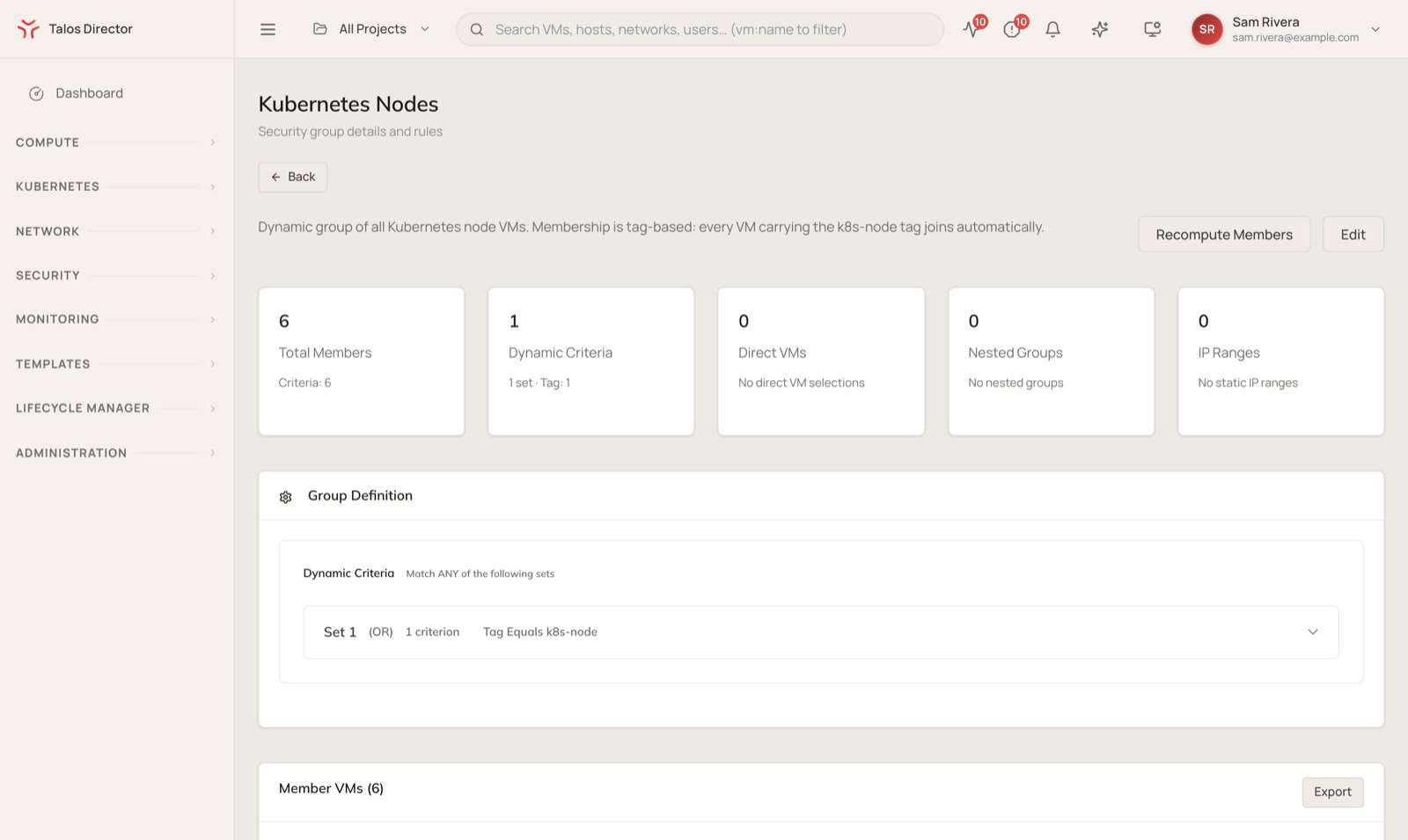The image size is (1408, 840).
Task: Click 'Match ANY of the following sets' text
Action: pyautogui.click(x=480, y=573)
